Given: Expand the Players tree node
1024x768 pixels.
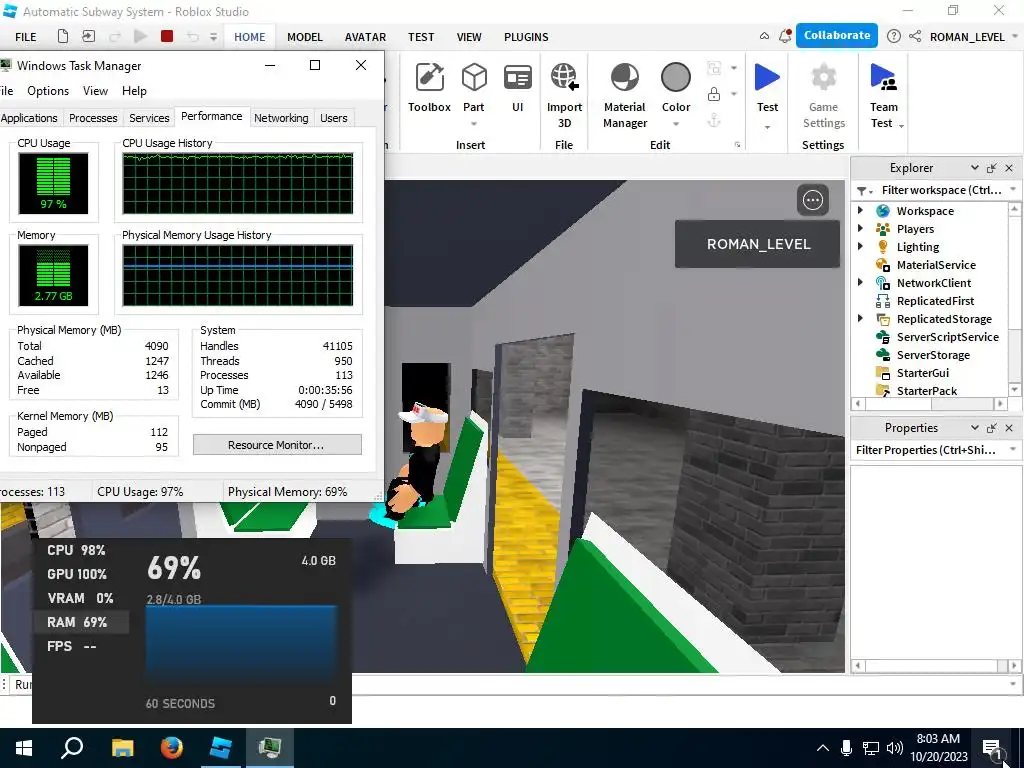Looking at the screenshot, I should (x=860, y=229).
